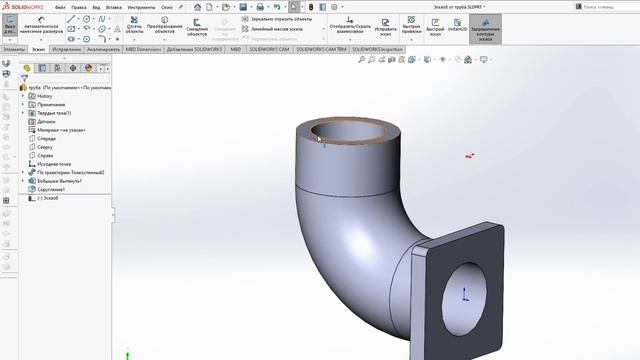Click the Select cursor tool icon

point(294,7)
